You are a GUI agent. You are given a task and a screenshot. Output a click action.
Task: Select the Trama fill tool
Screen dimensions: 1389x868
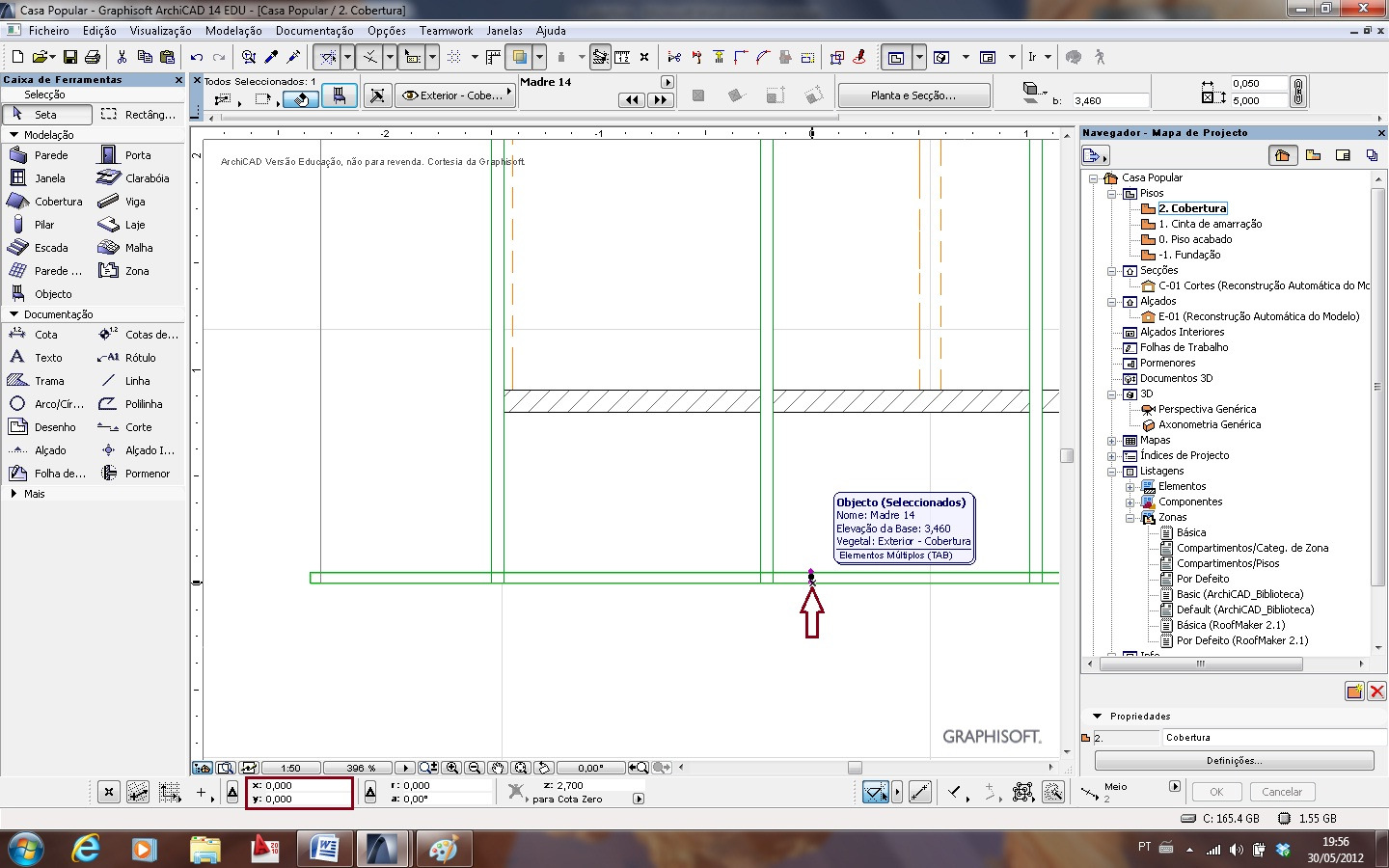pyautogui.click(x=46, y=381)
